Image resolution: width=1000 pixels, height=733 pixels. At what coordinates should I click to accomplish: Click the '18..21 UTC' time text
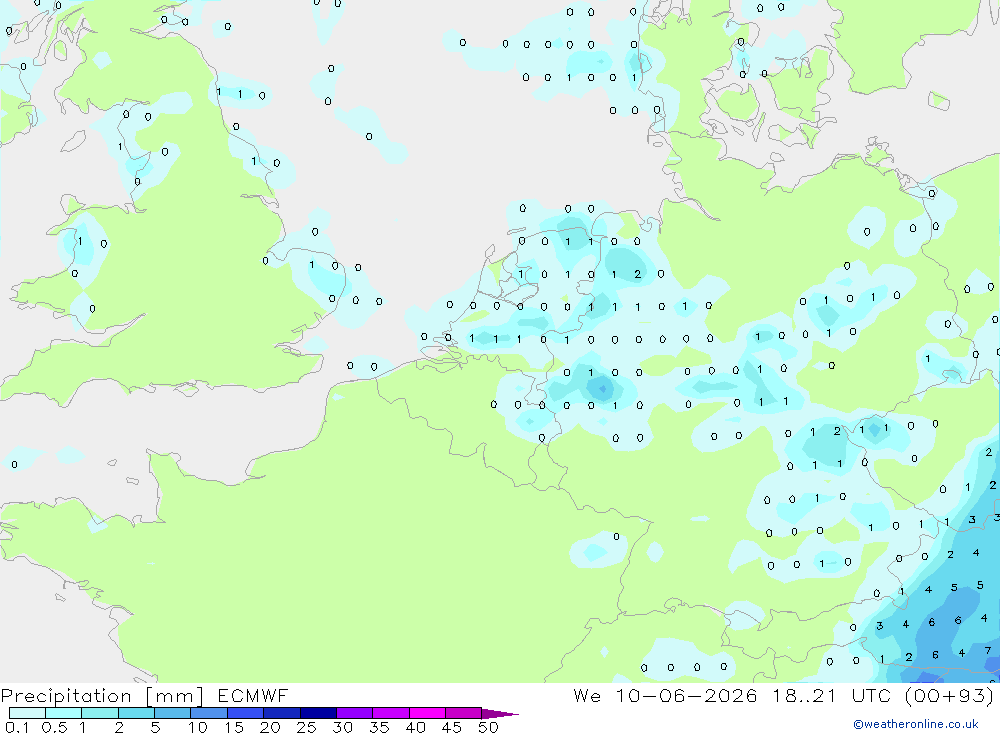click(x=832, y=695)
